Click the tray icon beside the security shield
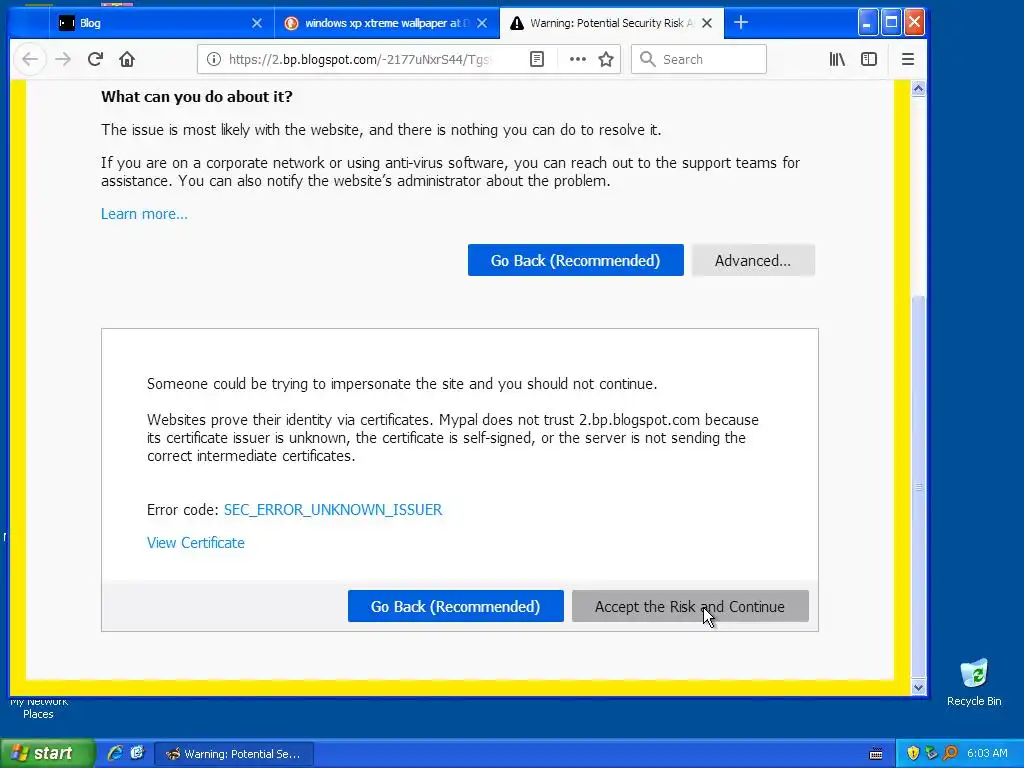The height and width of the screenshot is (768, 1024). (931, 754)
